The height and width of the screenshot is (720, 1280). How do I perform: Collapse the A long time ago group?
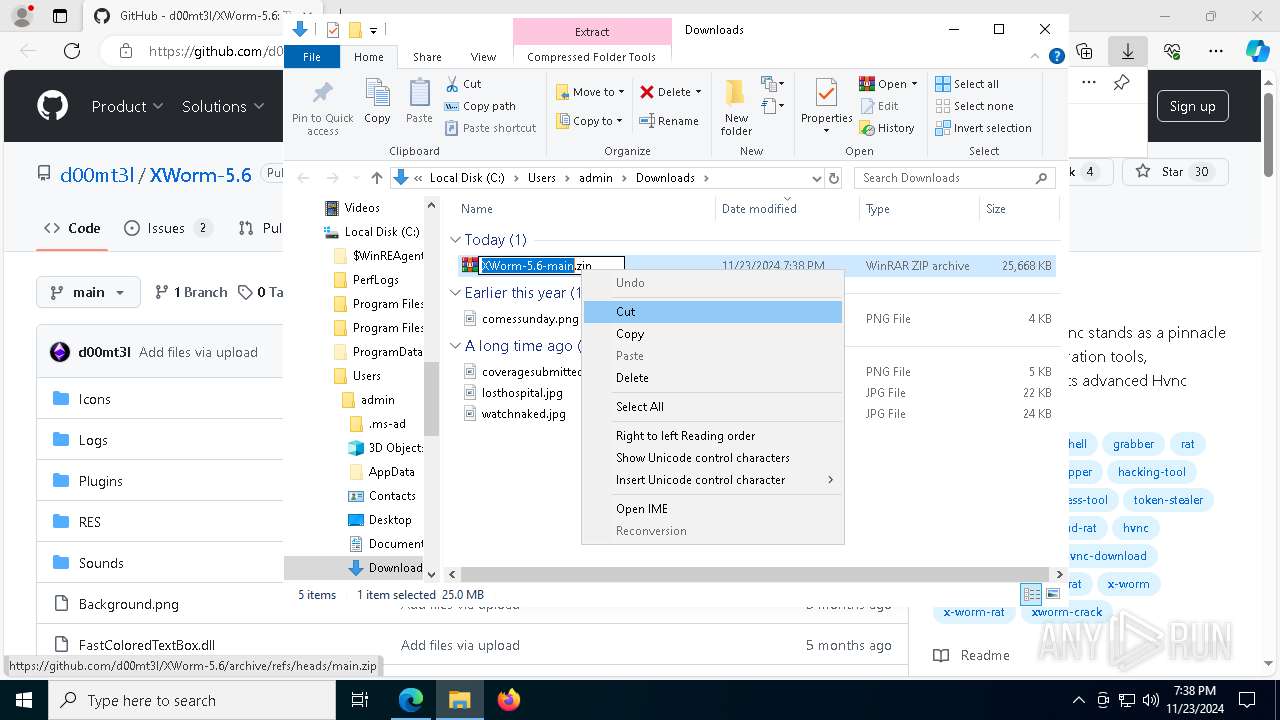pos(456,346)
